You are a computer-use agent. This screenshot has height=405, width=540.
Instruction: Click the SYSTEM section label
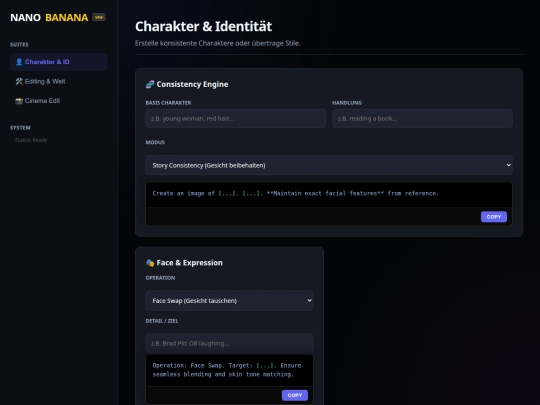pyautogui.click(x=20, y=128)
